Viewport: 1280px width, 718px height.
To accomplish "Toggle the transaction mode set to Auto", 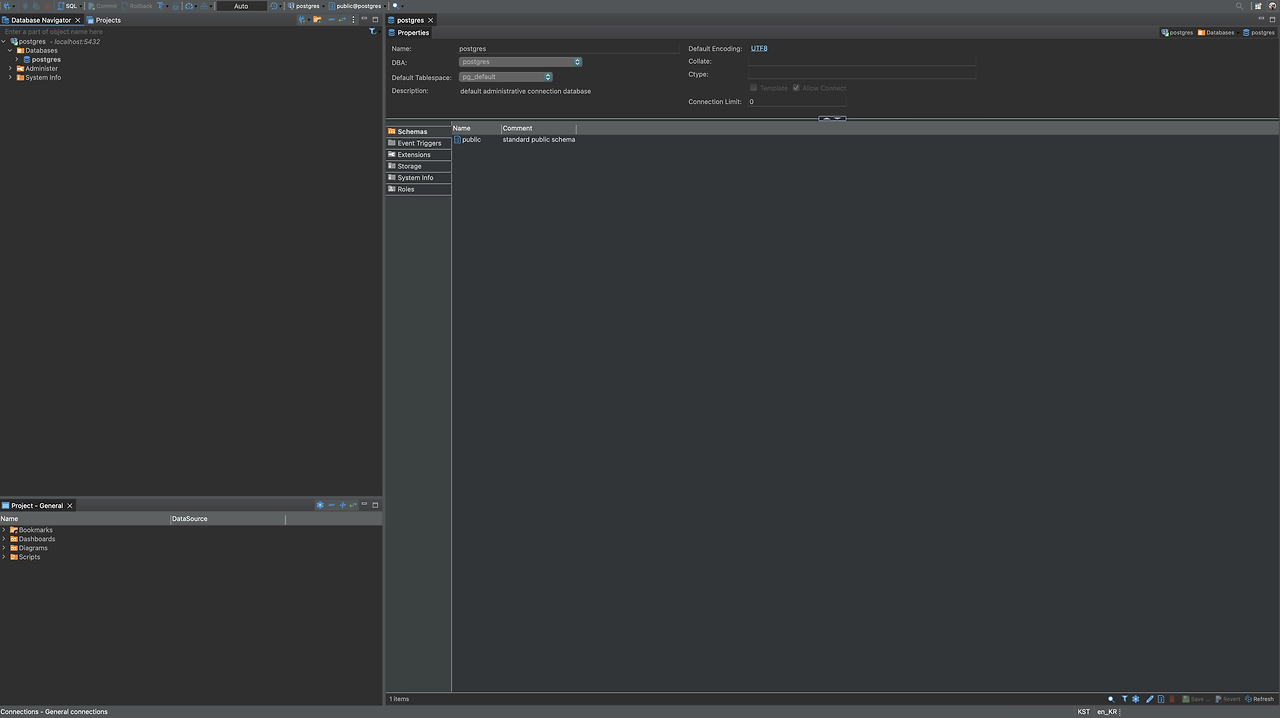I will click(x=240, y=5).
